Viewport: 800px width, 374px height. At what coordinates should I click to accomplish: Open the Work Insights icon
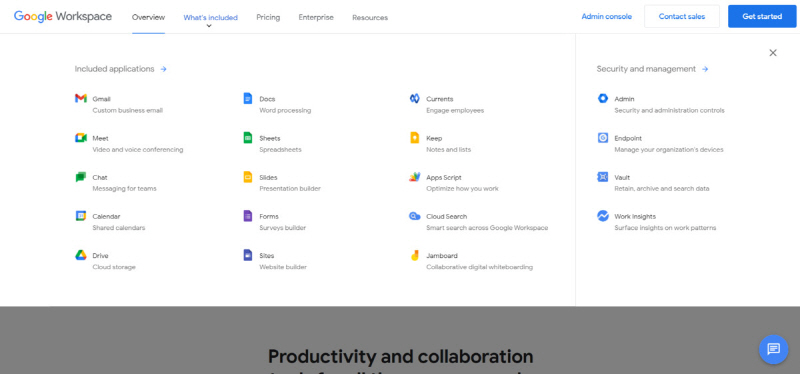(x=603, y=216)
